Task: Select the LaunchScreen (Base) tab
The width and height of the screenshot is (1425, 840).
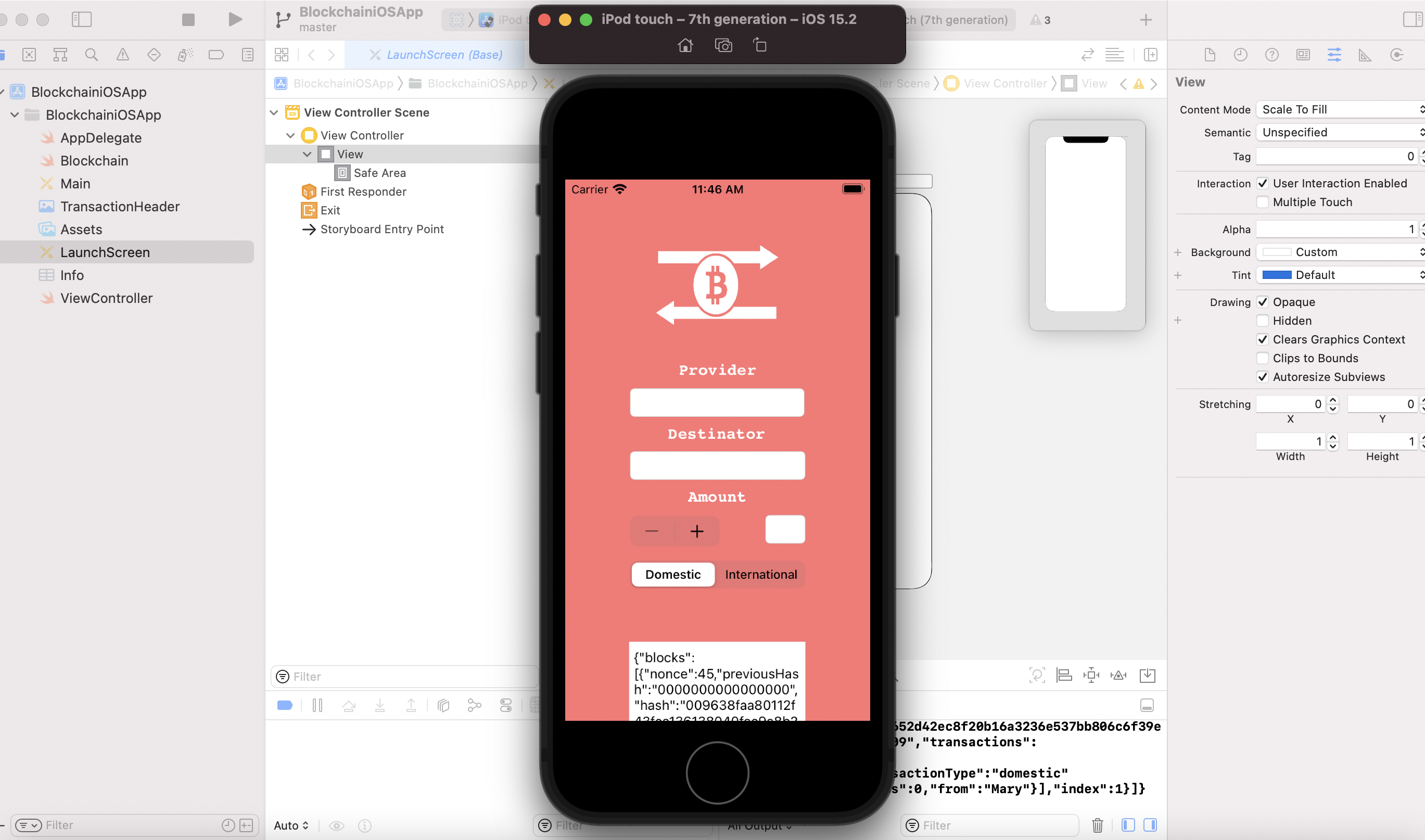Action: [445, 54]
